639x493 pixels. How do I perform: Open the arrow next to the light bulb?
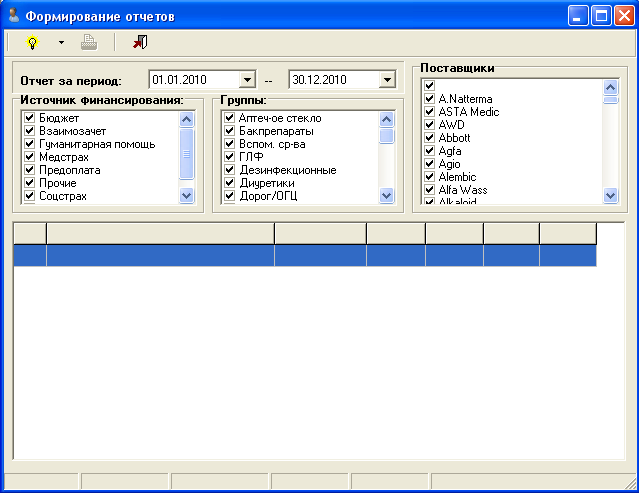61,43
